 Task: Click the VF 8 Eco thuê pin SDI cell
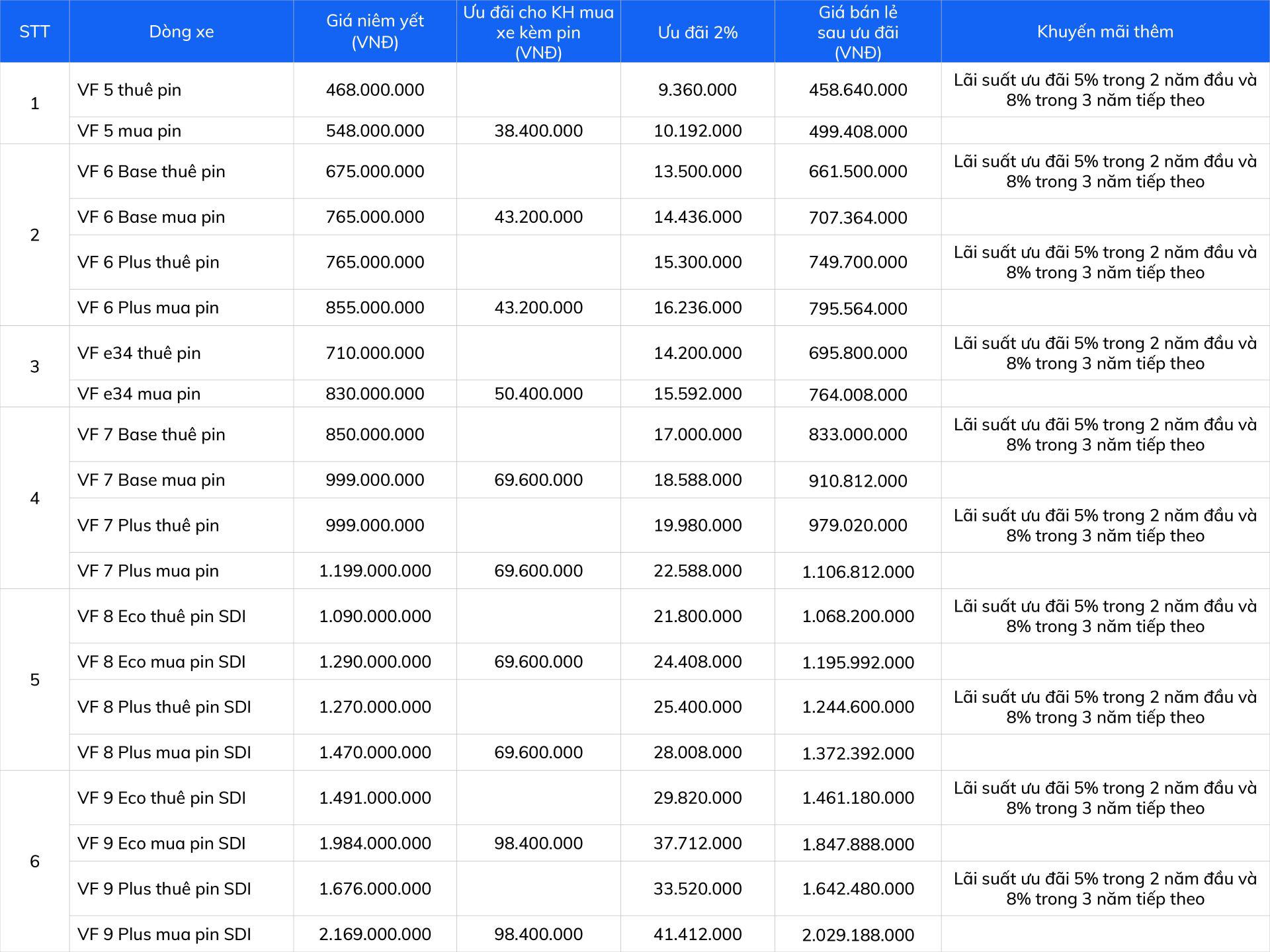pos(161,616)
